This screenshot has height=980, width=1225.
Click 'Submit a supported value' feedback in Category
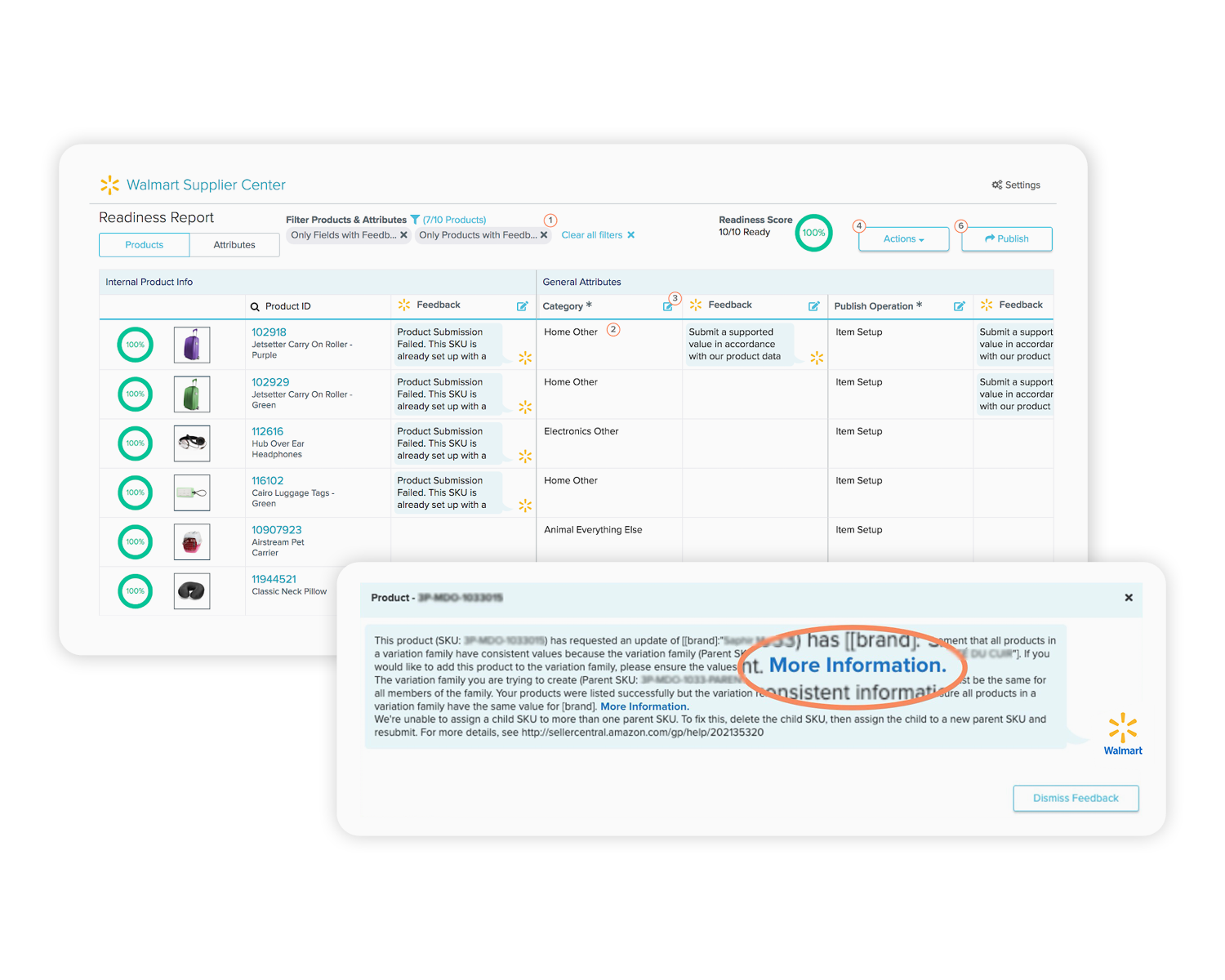(738, 345)
